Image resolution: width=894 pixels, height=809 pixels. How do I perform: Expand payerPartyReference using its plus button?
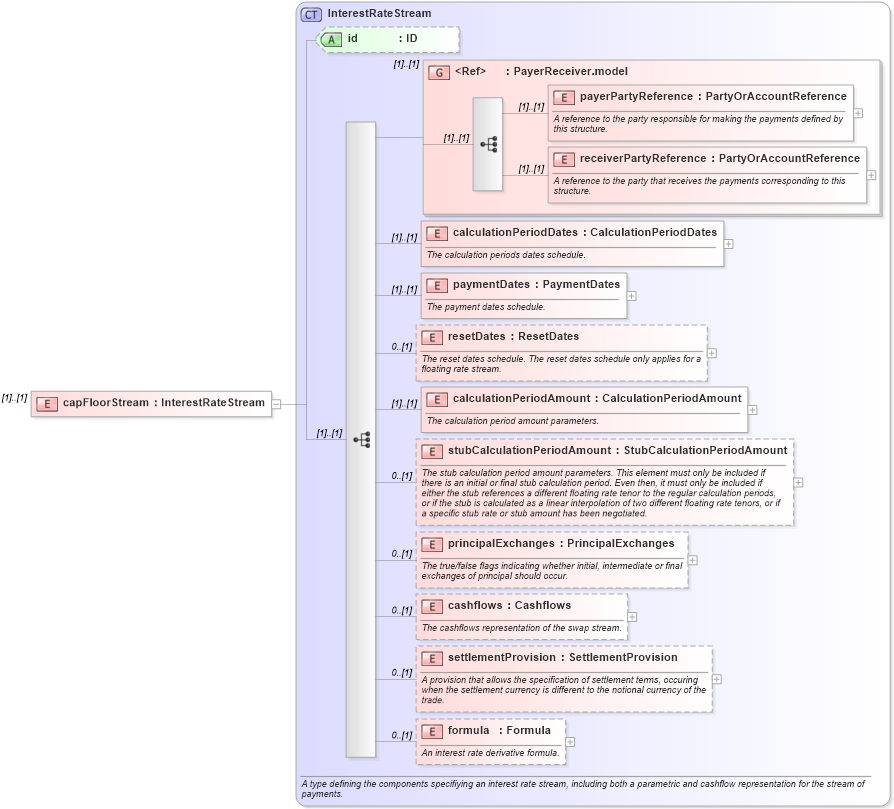pyautogui.click(x=857, y=113)
